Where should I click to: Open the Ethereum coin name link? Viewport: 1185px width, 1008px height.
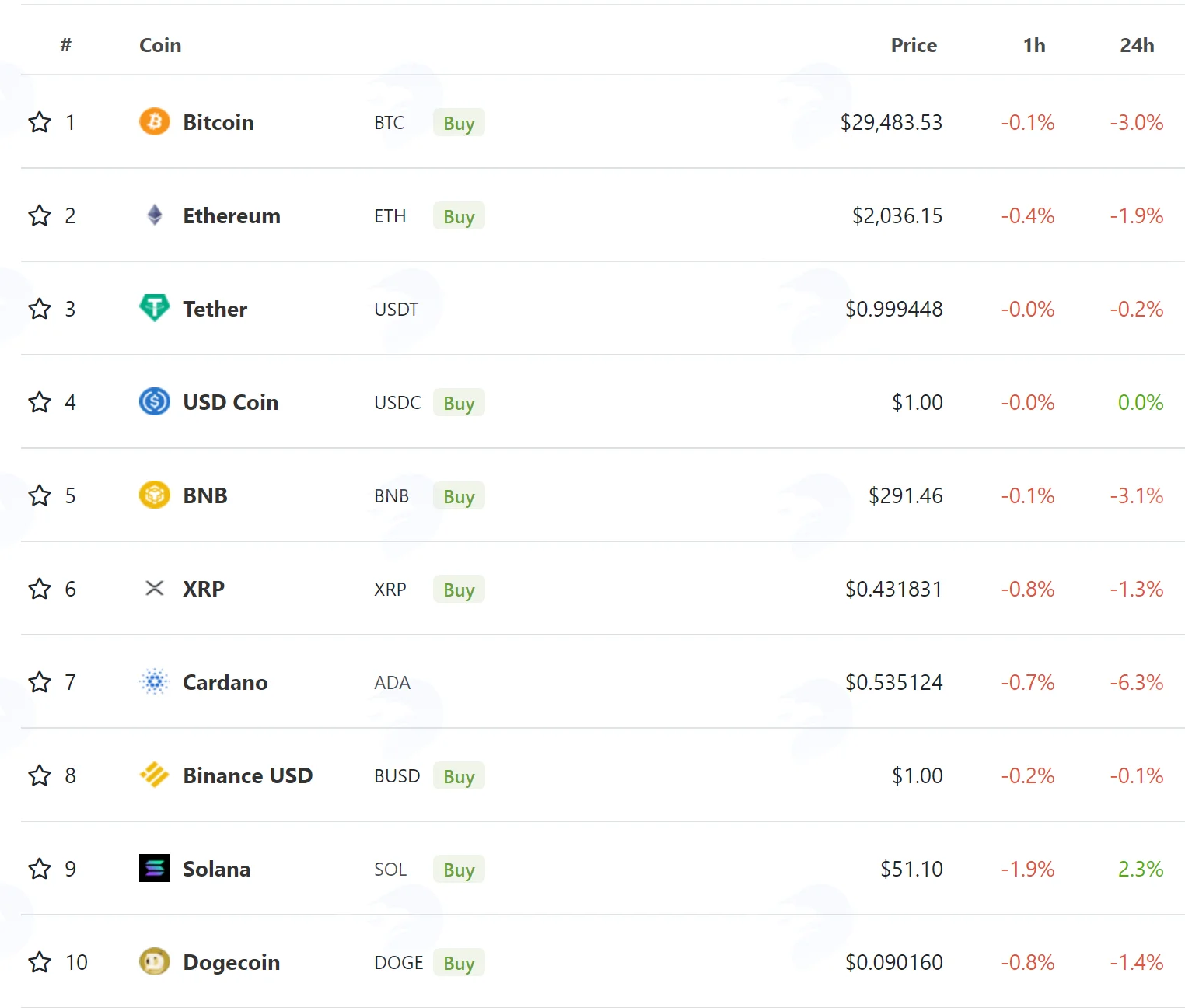[232, 215]
